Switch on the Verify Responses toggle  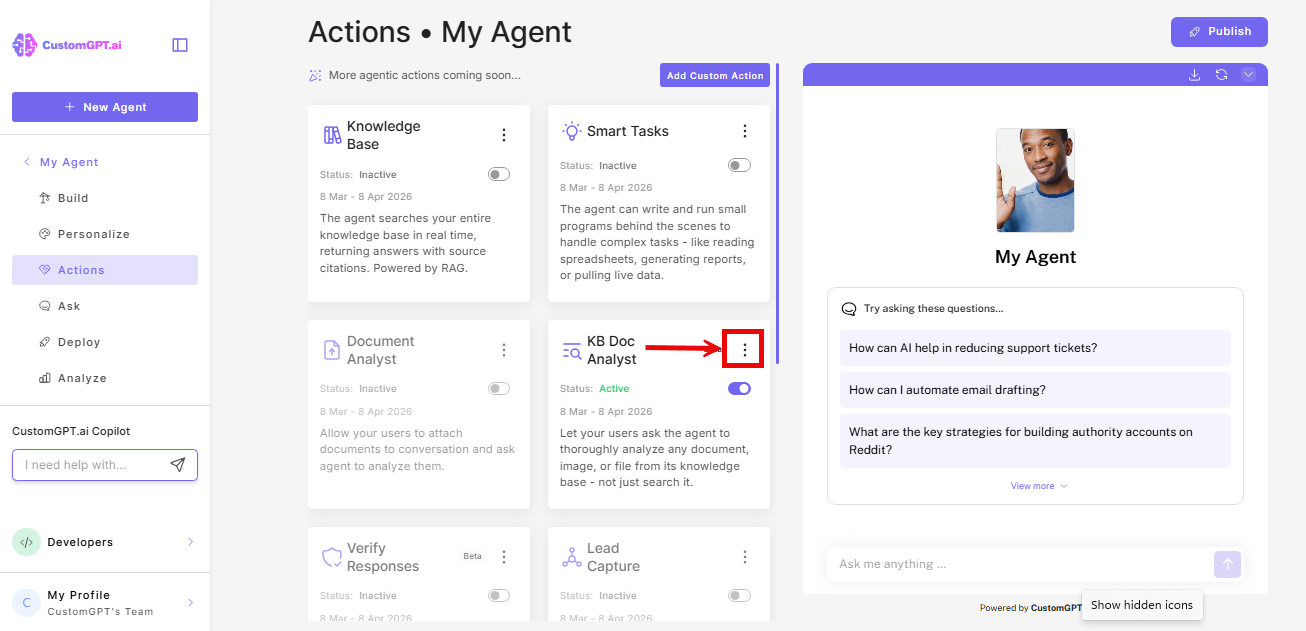499,595
